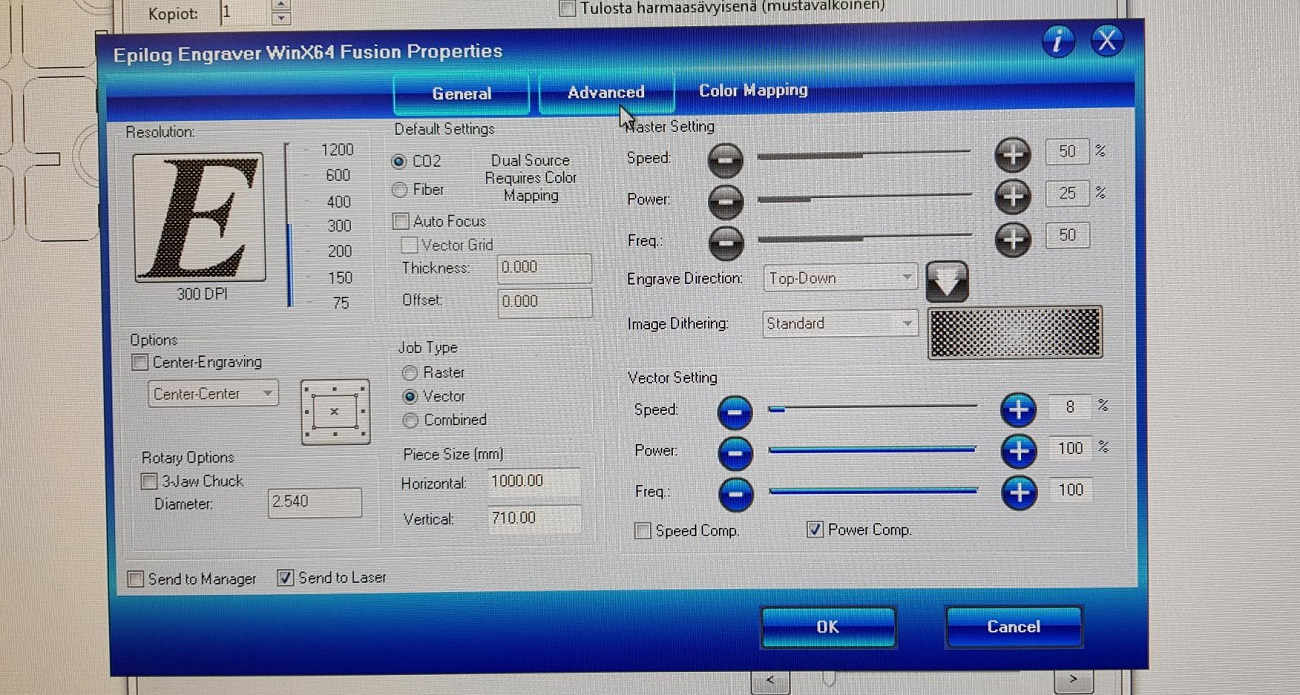Click the Vector Speed value box
This screenshot has width=1300, height=695.
[x=1070, y=406]
